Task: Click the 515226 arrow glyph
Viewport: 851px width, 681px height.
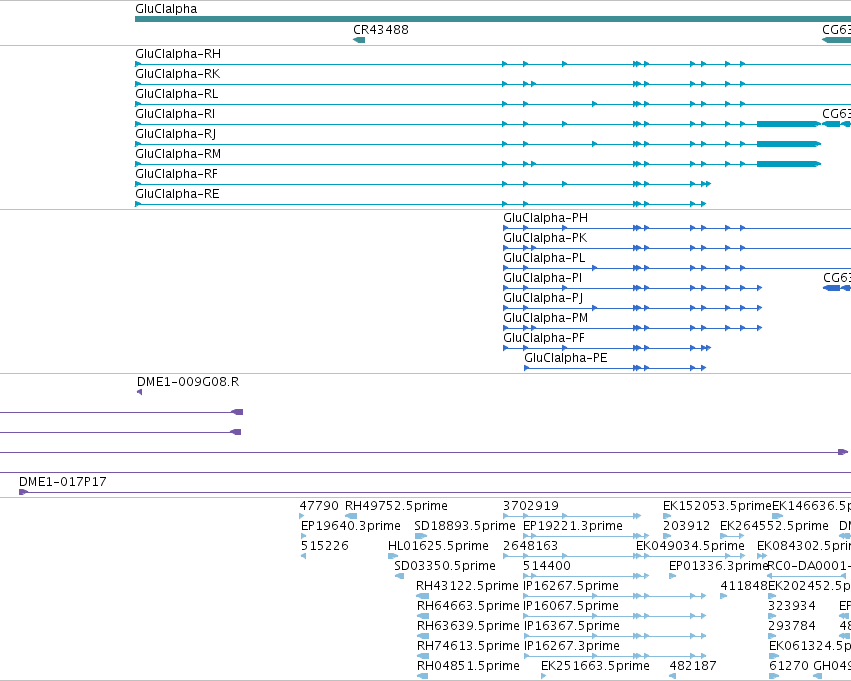Action: [x=303, y=556]
